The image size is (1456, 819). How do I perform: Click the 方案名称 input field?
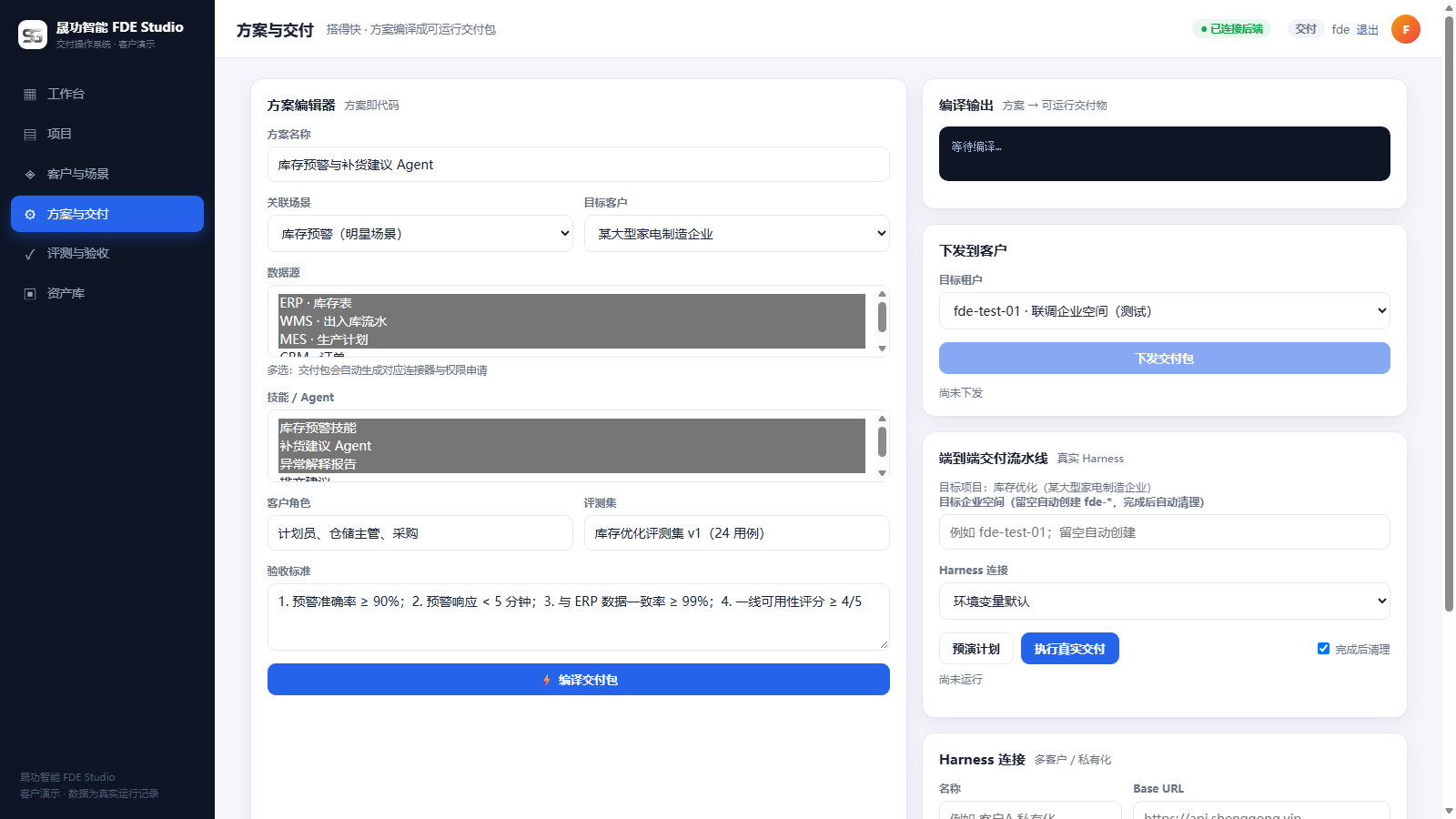tap(579, 165)
